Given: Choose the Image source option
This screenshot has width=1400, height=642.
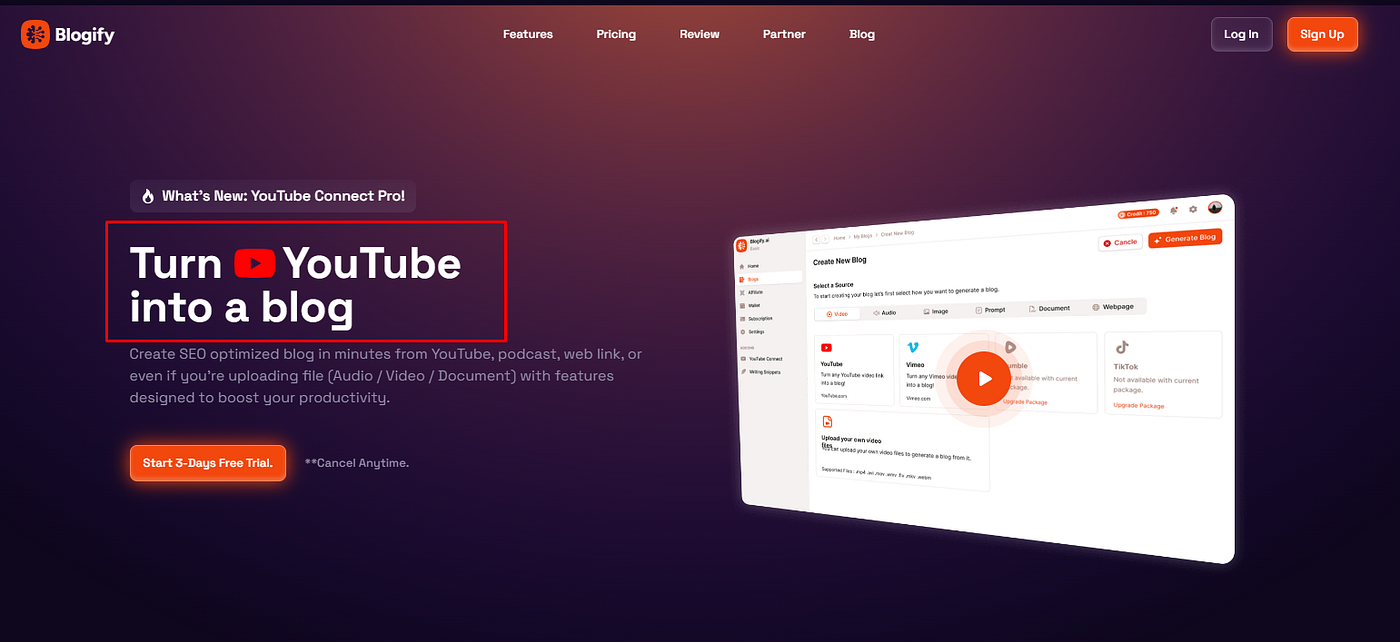Looking at the screenshot, I should [936, 310].
